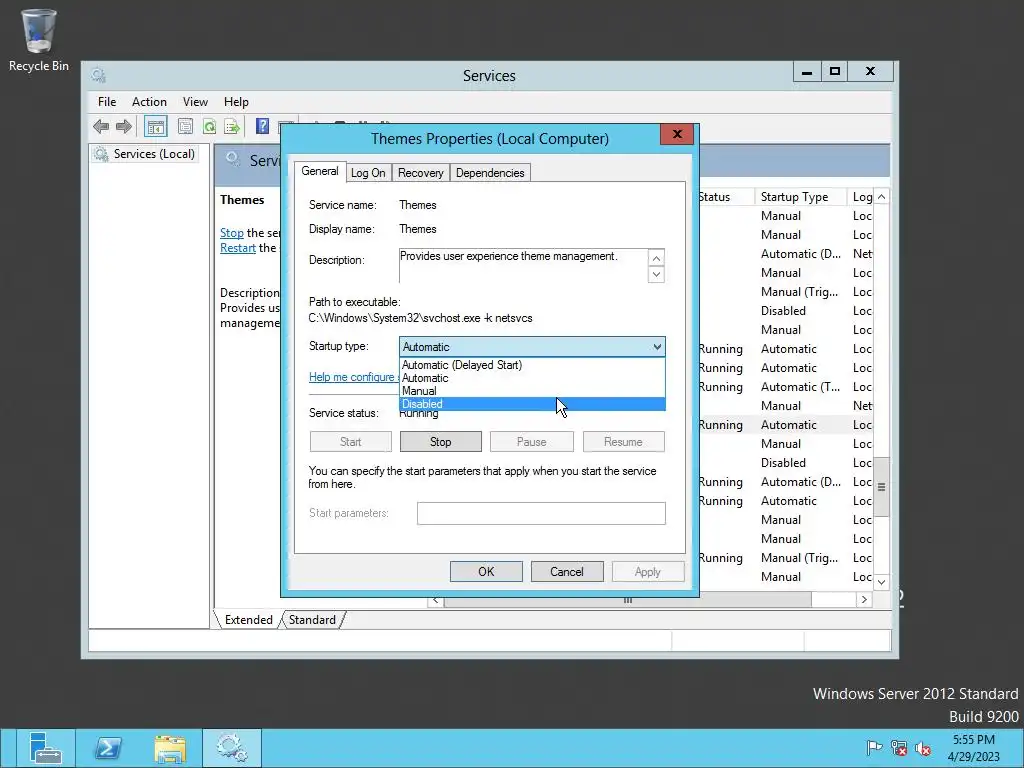Switch to Standard view tab
The image size is (1024, 768).
pos(312,620)
